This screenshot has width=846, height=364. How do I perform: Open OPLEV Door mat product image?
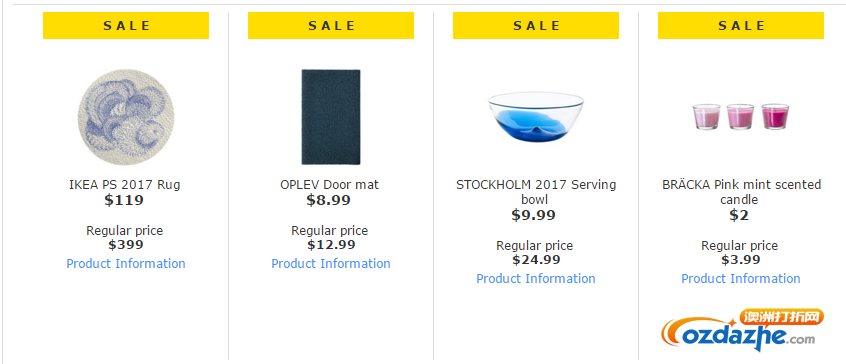pos(331,117)
